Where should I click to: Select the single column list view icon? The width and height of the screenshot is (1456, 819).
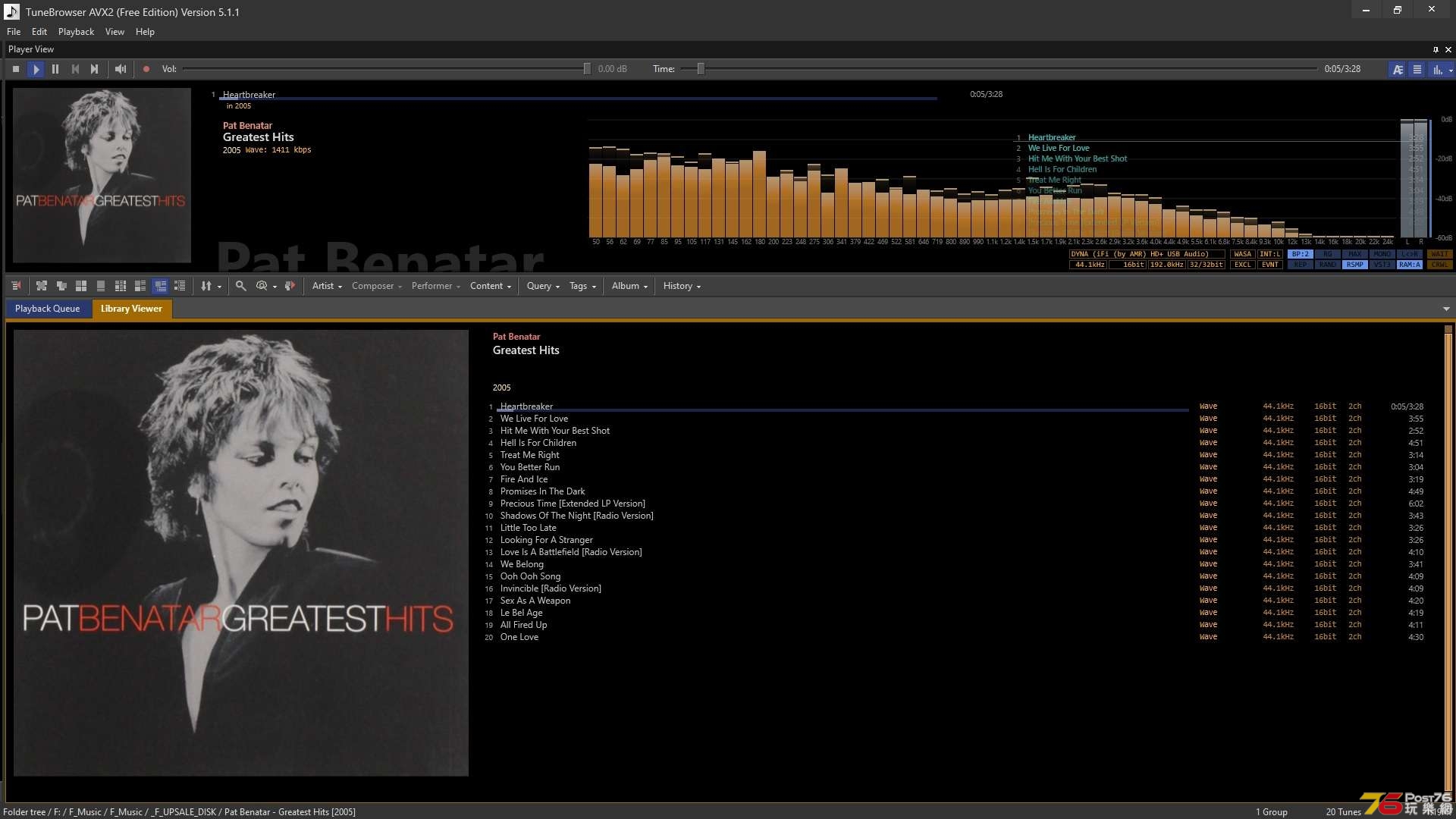click(x=101, y=286)
